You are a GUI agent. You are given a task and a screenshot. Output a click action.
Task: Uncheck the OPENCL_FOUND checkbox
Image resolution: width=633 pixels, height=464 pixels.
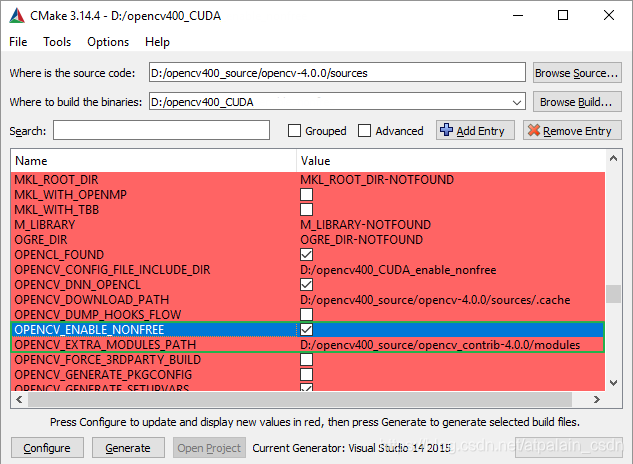tap(306, 255)
